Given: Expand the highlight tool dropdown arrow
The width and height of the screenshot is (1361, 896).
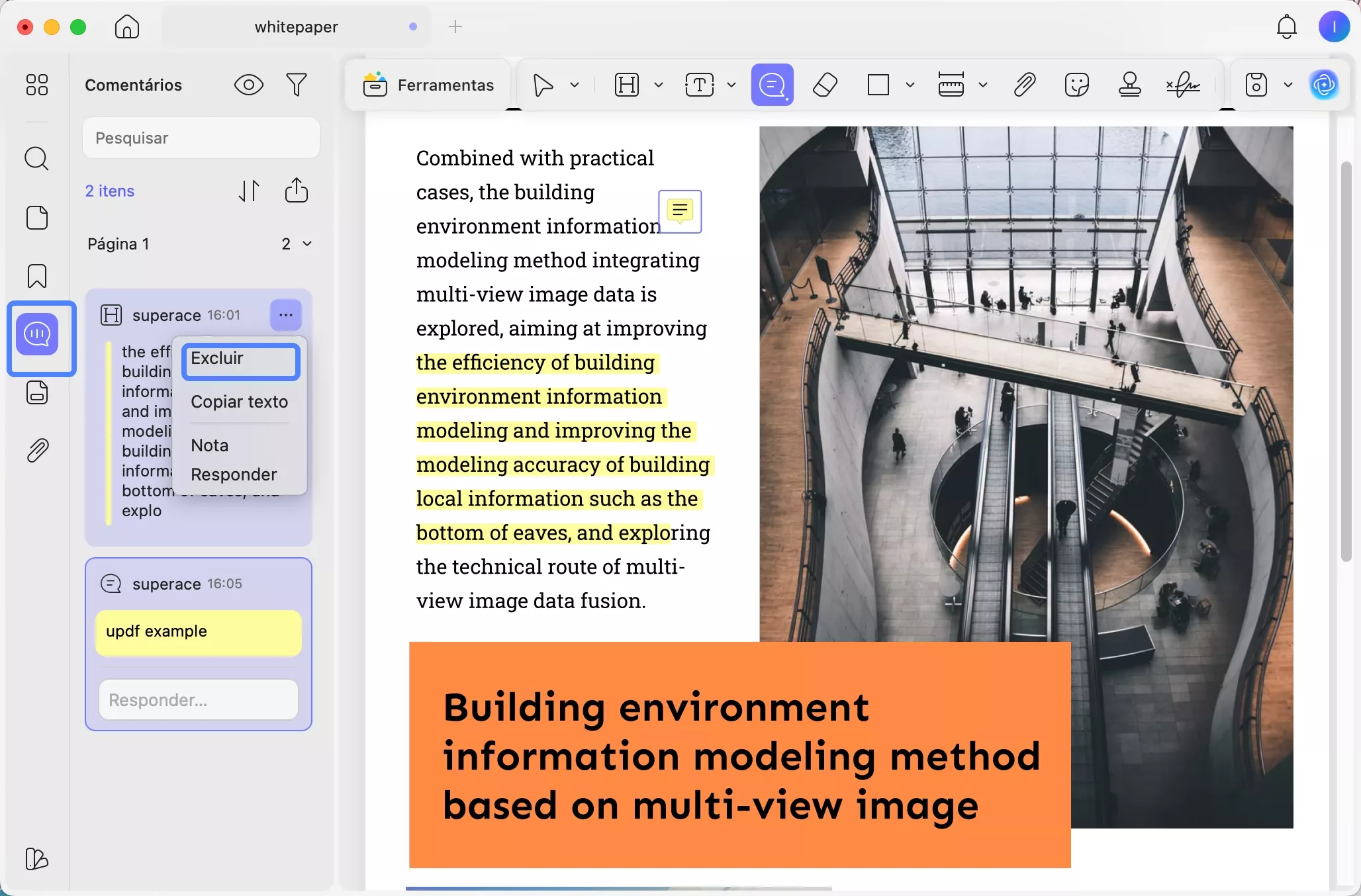Looking at the screenshot, I should click(658, 85).
